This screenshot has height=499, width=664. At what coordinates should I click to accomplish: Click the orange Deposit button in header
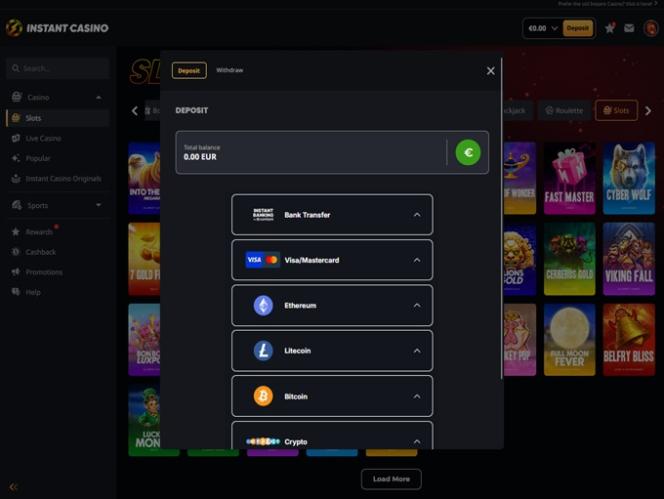pyautogui.click(x=578, y=28)
